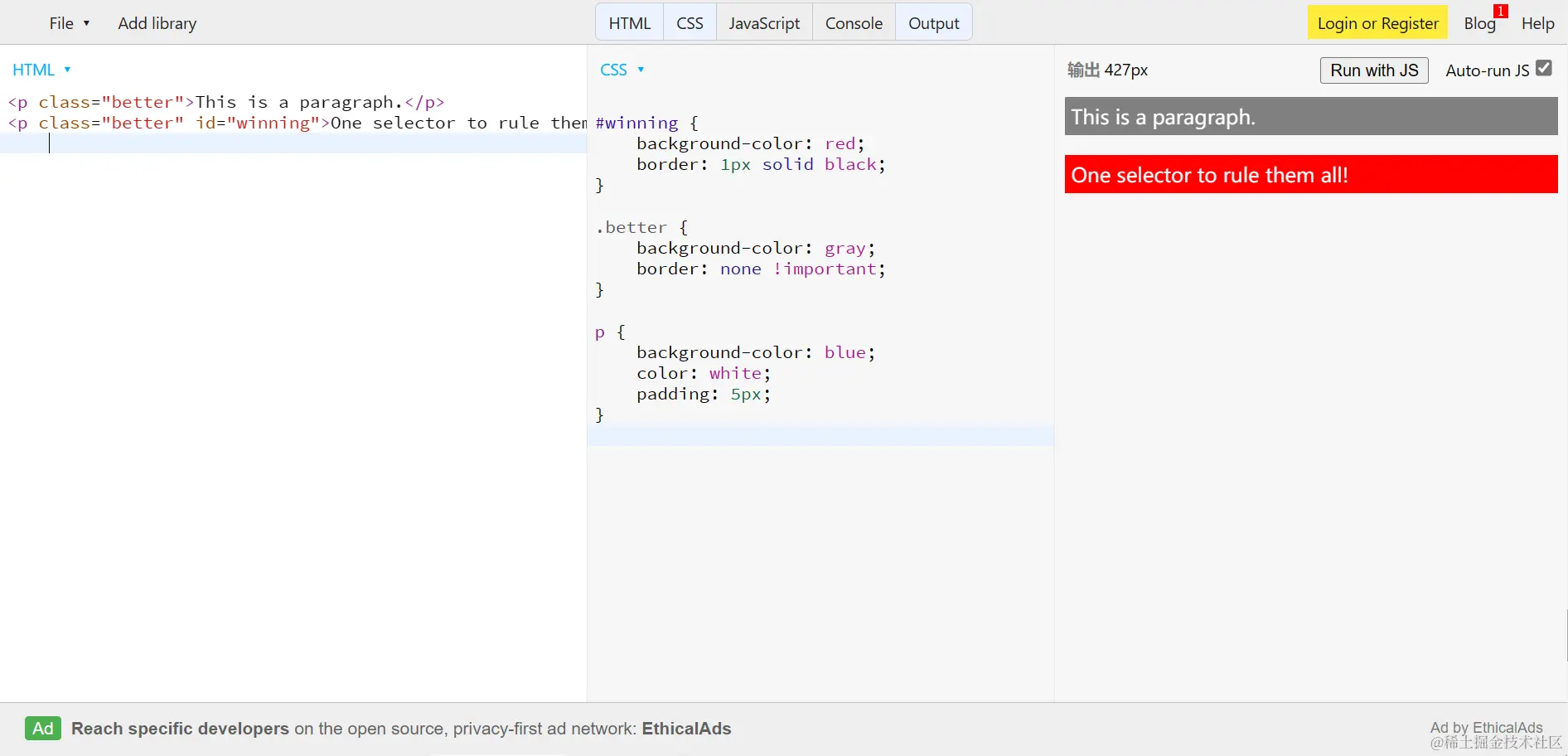Click the Run with JS button
Screen dimensions: 1568x756
pos(1374,70)
